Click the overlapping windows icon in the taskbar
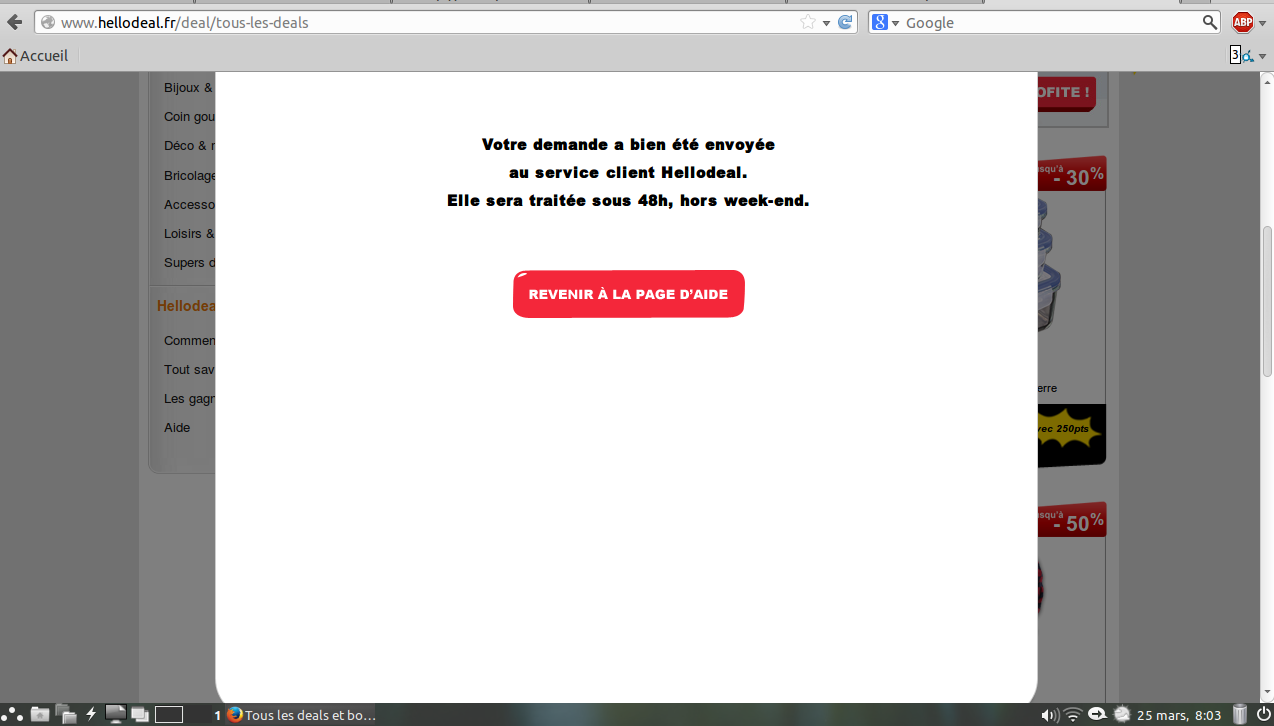The height and width of the screenshot is (726, 1274). pyautogui.click(x=140, y=714)
